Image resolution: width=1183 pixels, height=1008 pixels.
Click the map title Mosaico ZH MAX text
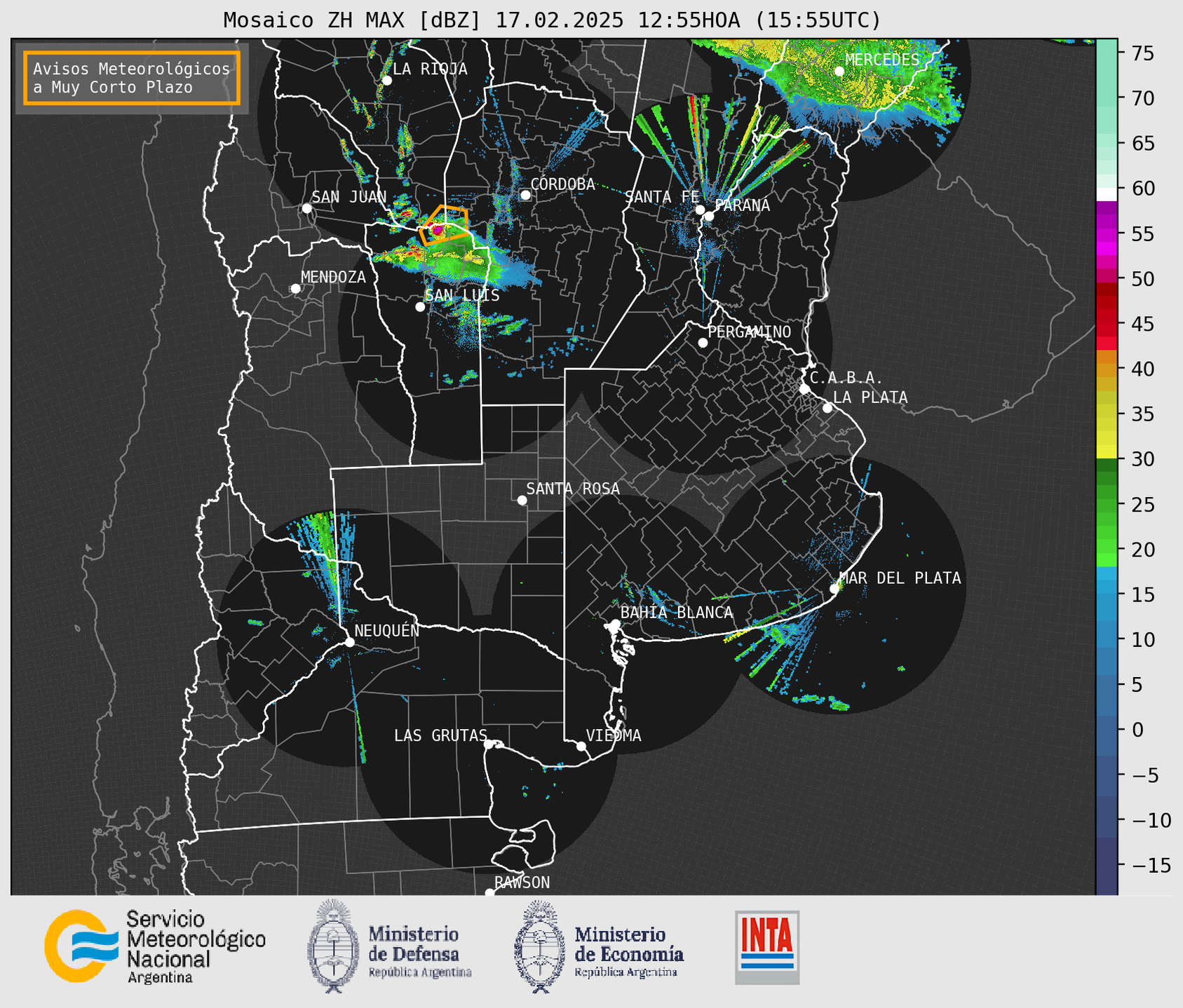[552, 20]
